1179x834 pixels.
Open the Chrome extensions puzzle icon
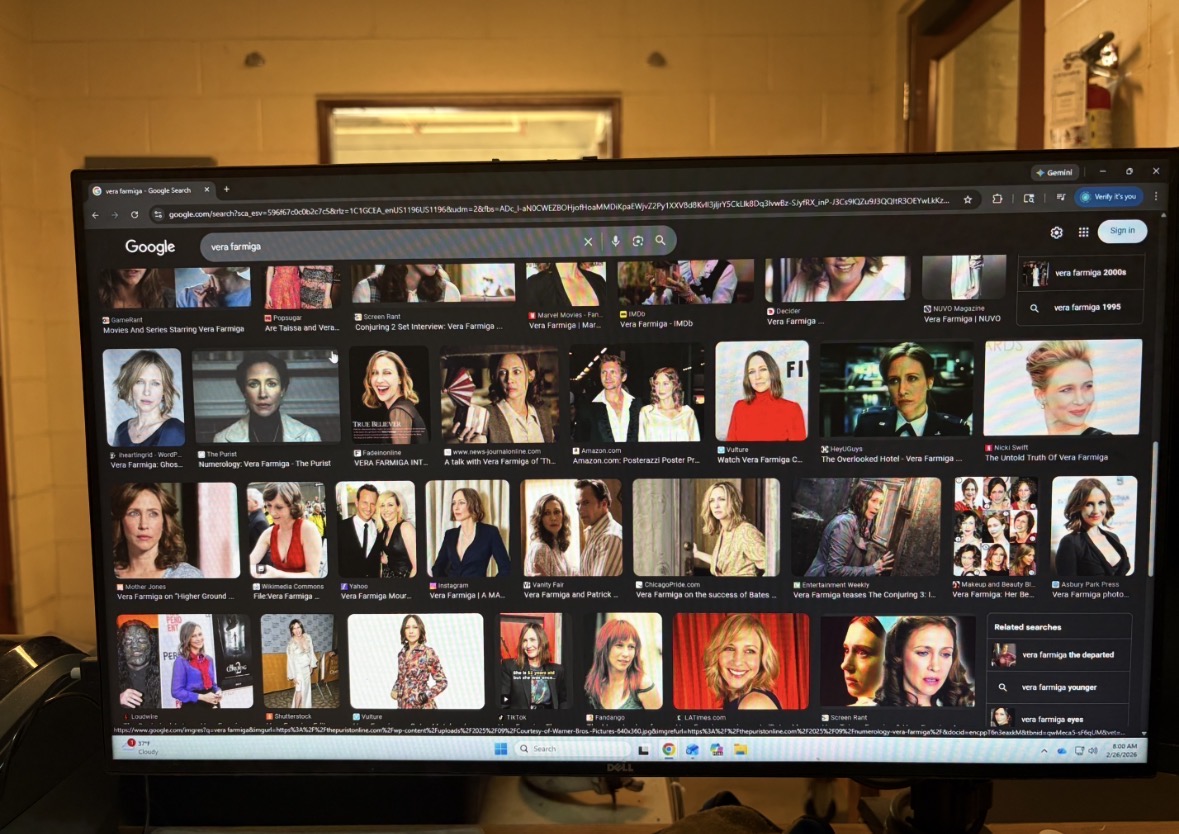(x=997, y=199)
